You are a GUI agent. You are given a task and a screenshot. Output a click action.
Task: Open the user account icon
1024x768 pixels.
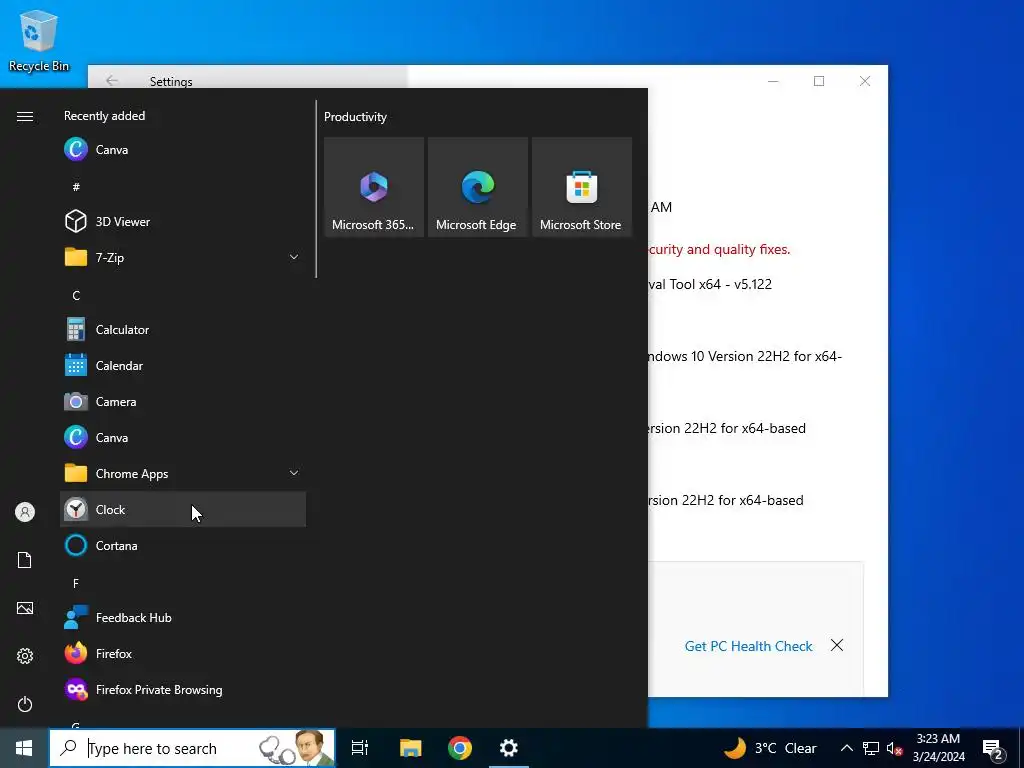25,512
